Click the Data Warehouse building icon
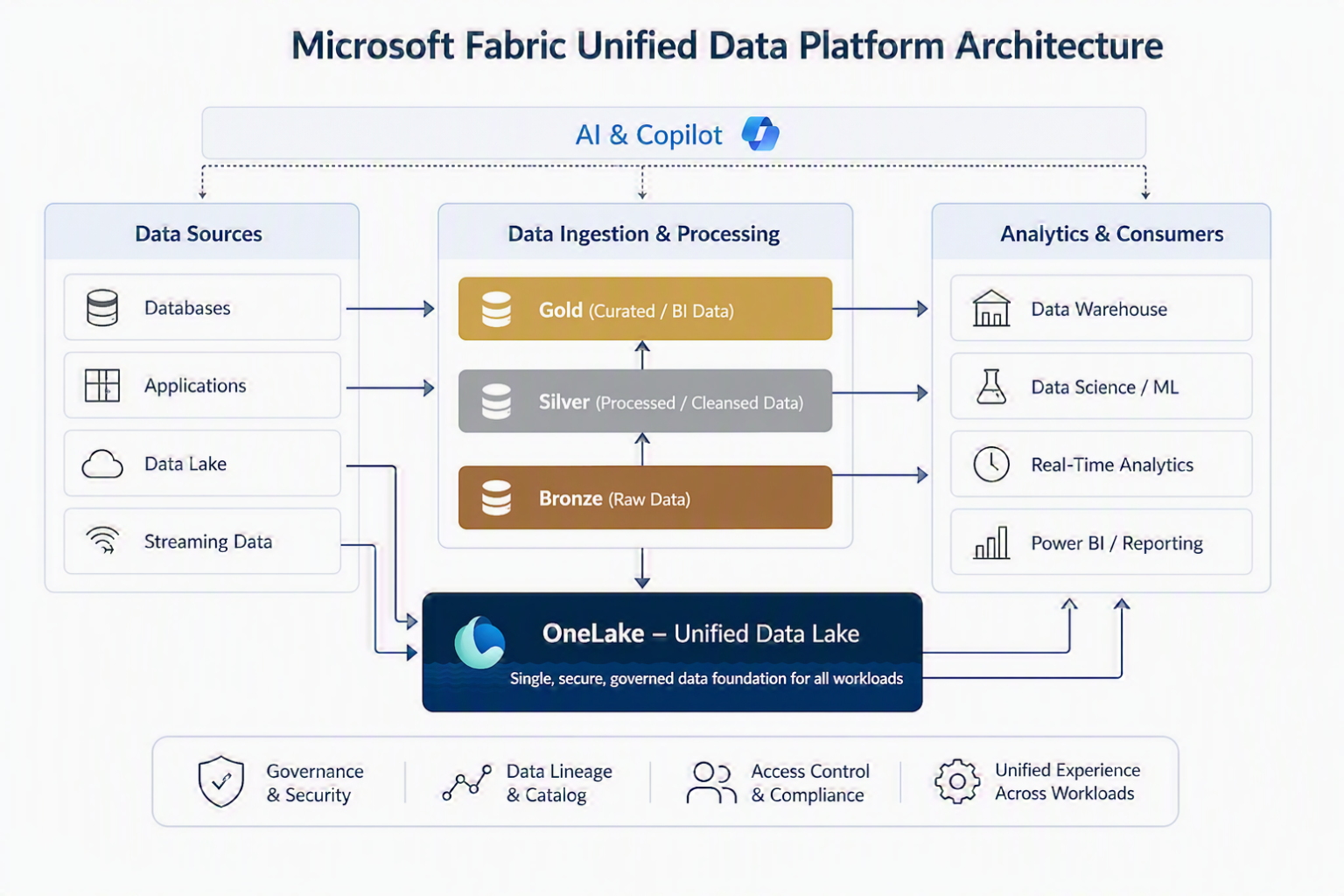 (x=991, y=309)
